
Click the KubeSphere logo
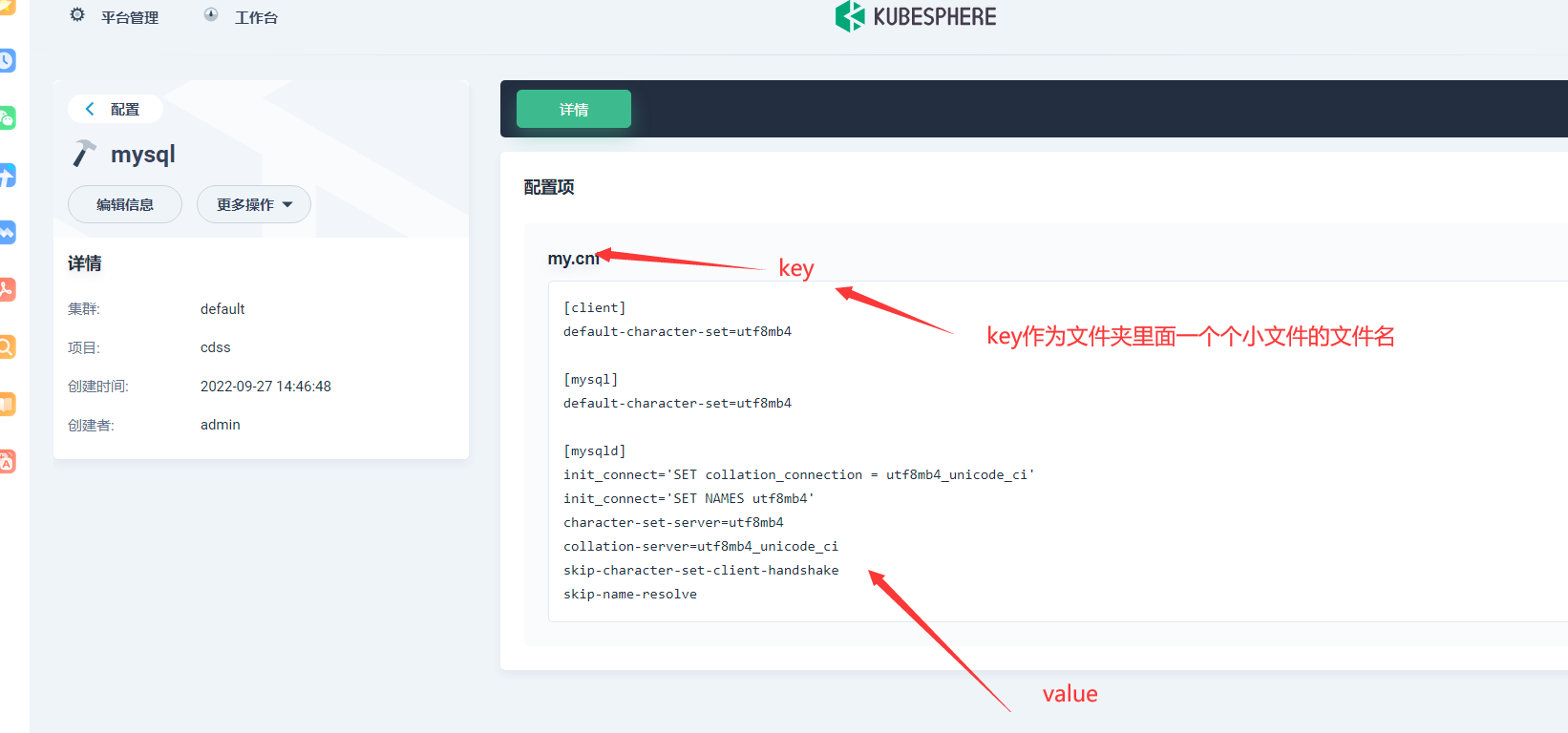click(915, 16)
